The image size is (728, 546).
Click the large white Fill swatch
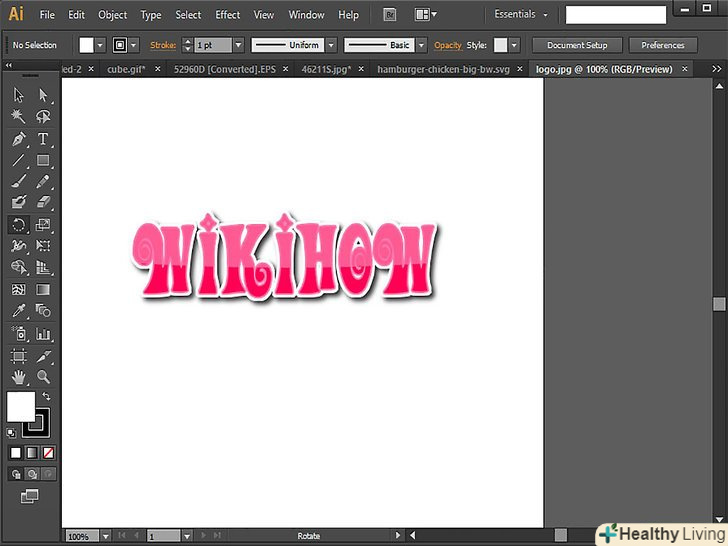pyautogui.click(x=20, y=406)
